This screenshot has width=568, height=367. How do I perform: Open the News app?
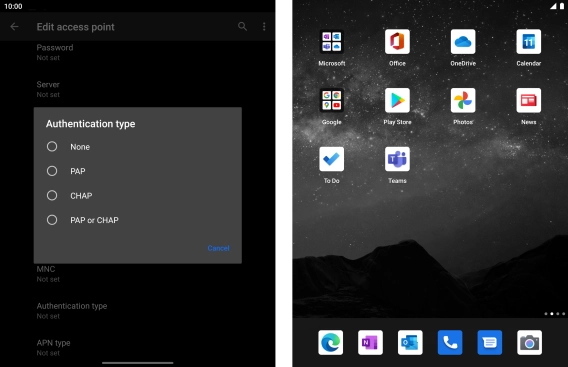529,101
